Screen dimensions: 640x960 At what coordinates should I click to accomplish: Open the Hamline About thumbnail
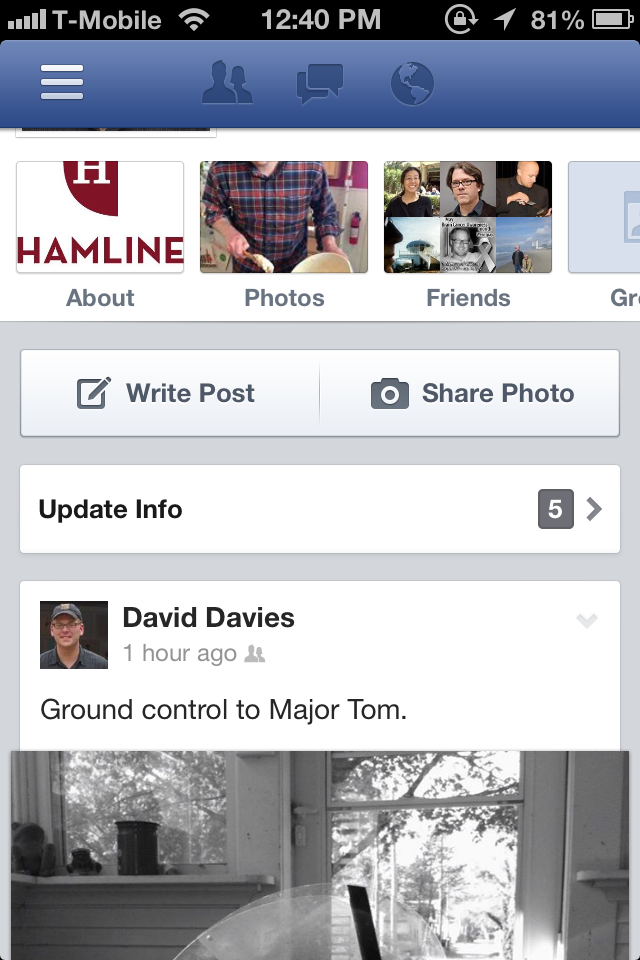(100, 217)
